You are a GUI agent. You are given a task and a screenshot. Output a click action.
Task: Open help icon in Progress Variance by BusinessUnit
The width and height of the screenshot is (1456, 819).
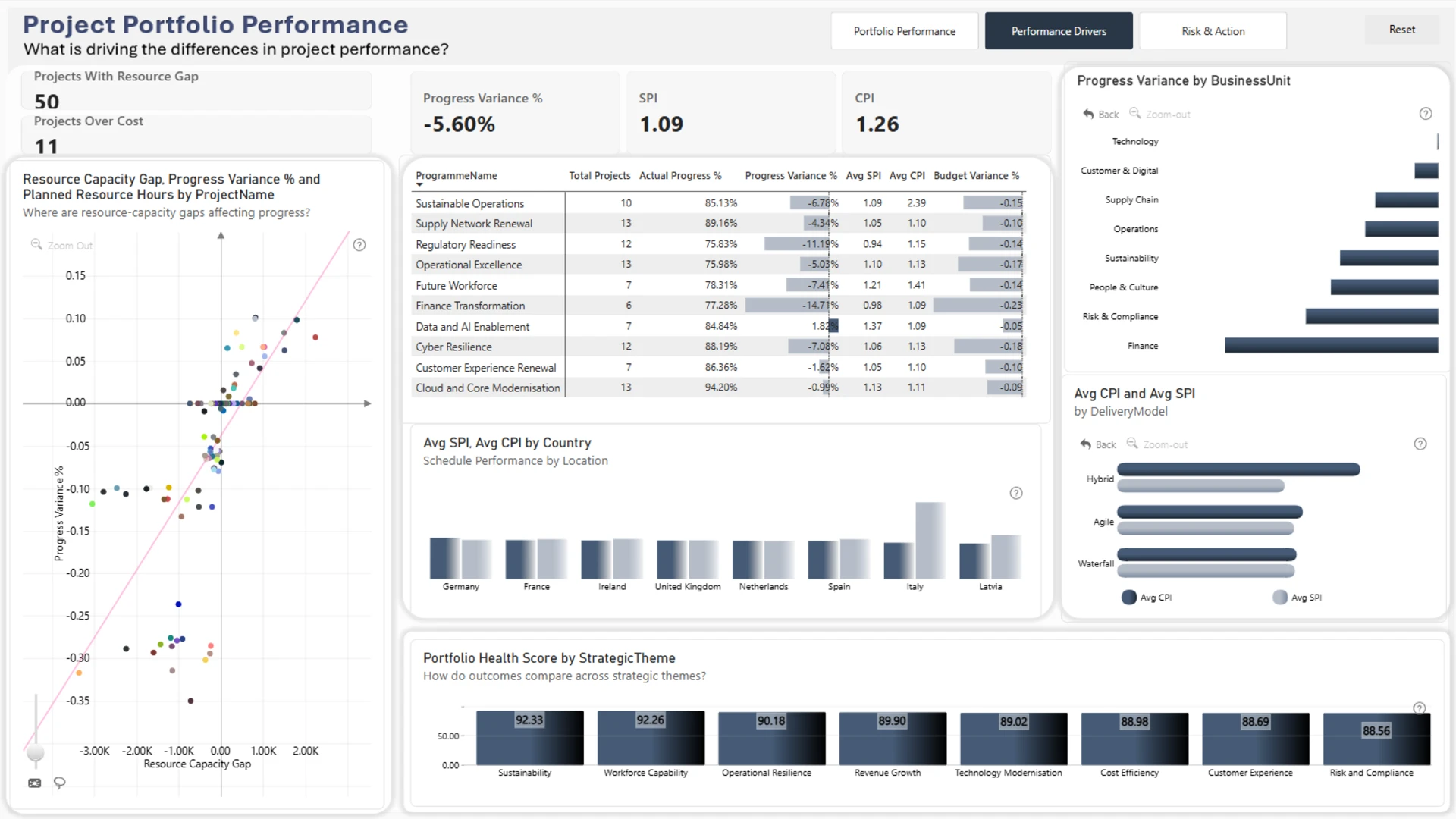[1426, 114]
